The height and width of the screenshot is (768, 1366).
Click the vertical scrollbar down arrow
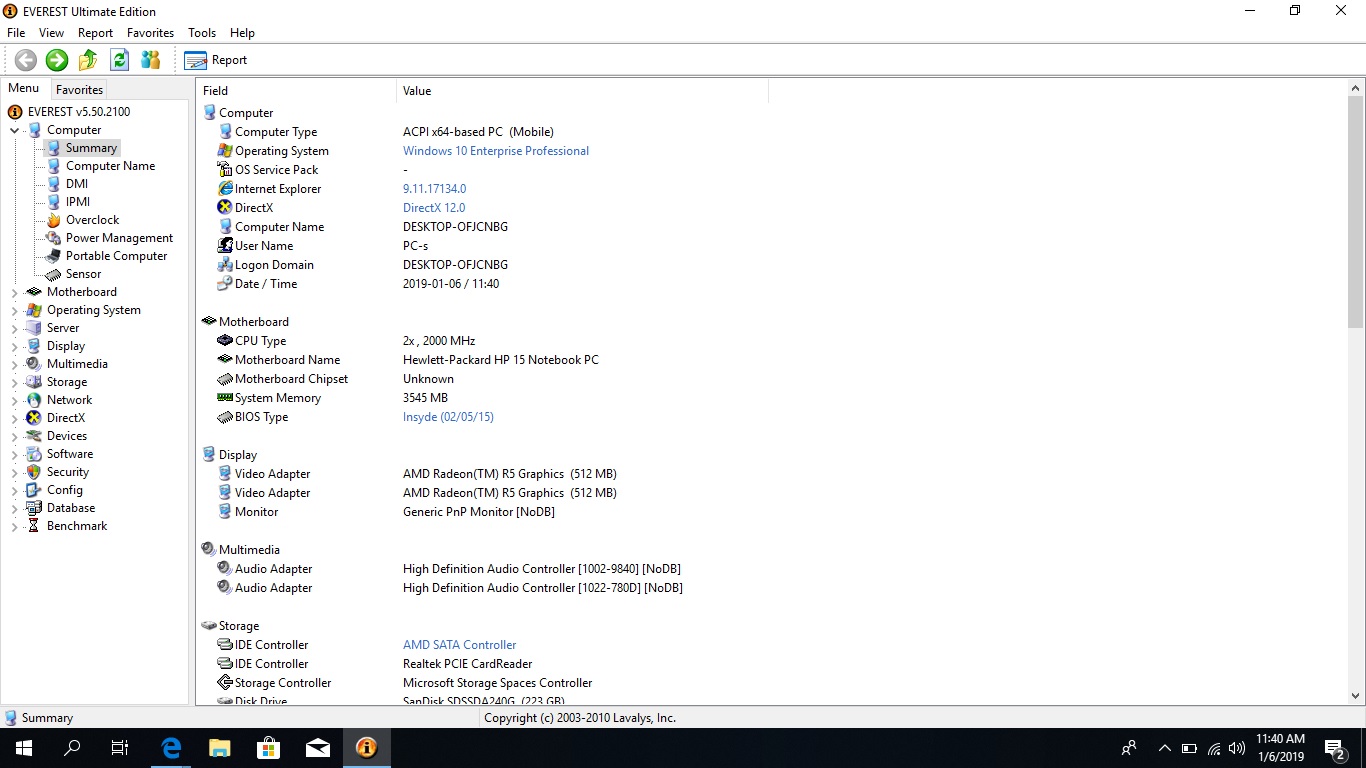1356,696
